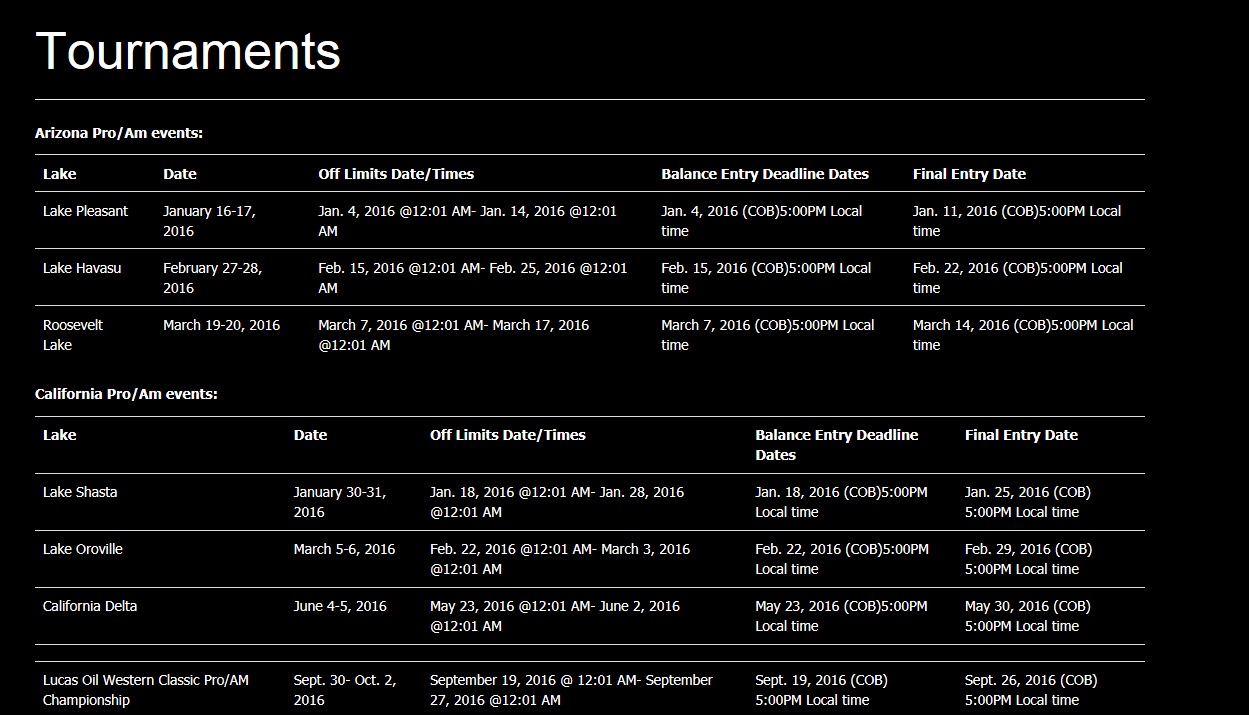
Task: Click the January 16-17, 2016 date cell
Action: (x=209, y=221)
